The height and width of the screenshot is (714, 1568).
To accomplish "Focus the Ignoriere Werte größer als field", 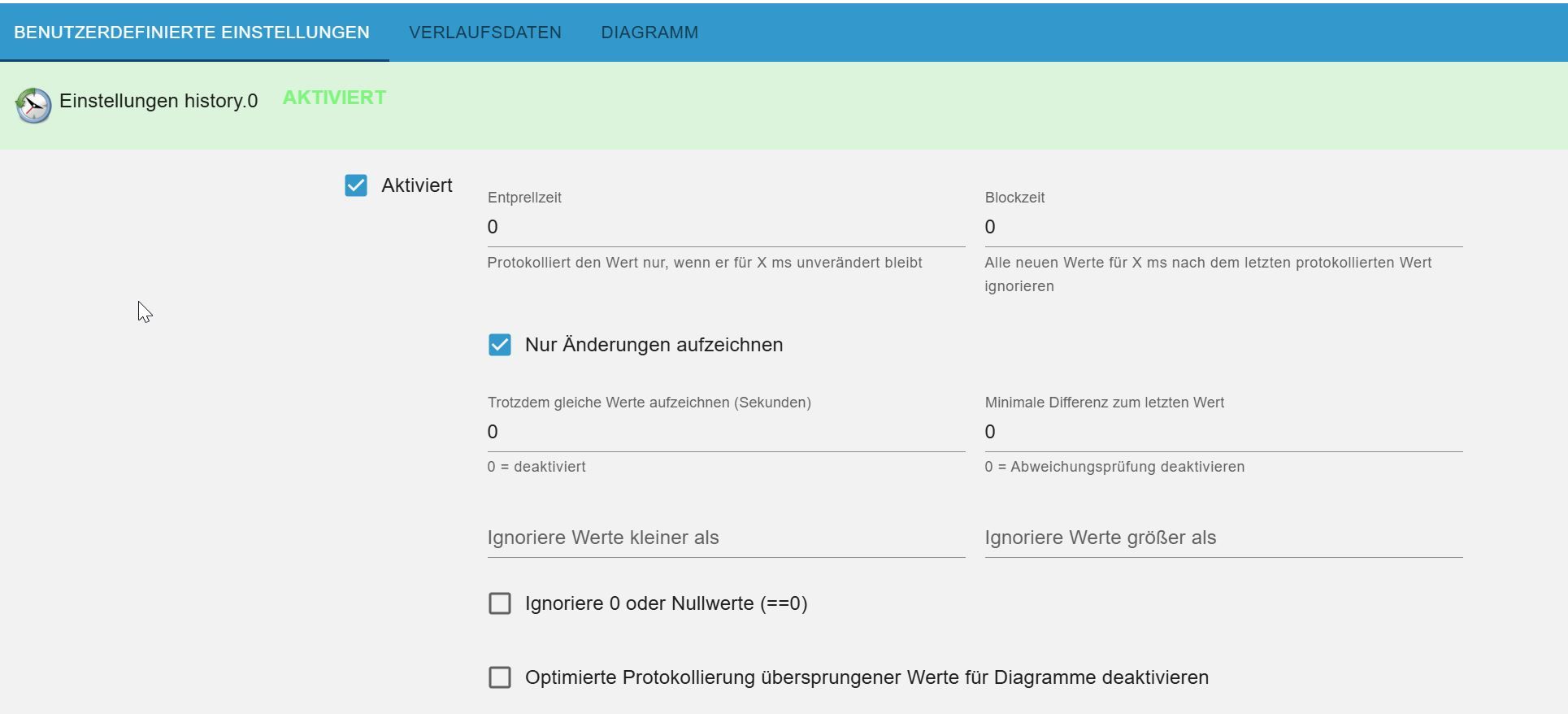I will [x=1223, y=538].
